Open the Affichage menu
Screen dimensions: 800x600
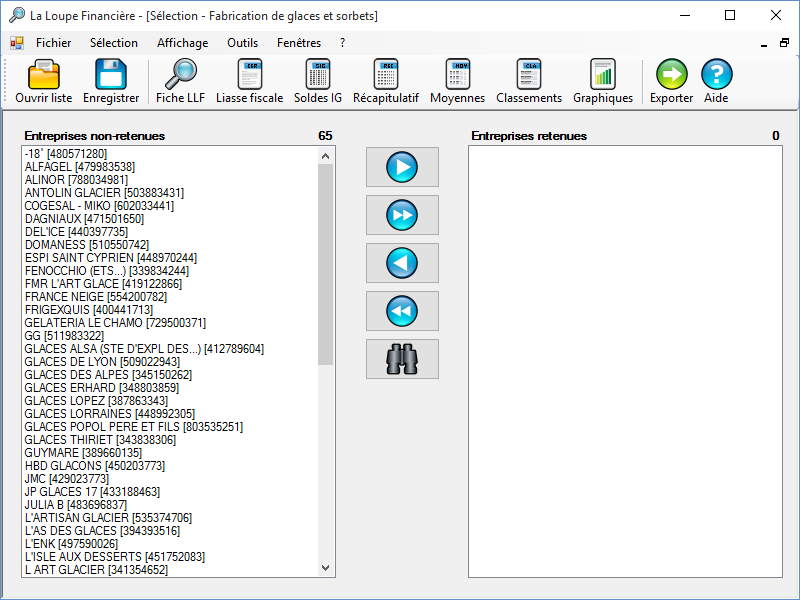[x=183, y=43]
